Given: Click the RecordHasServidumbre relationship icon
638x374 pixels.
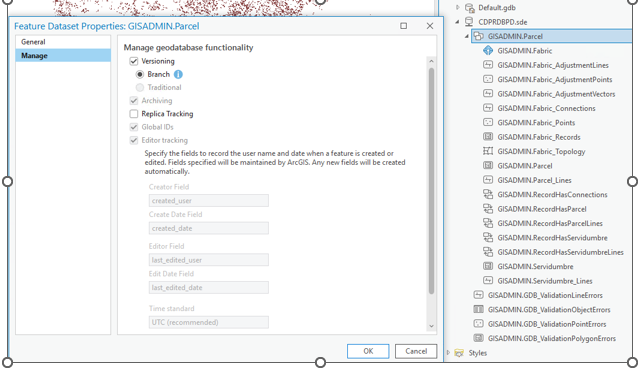Looking at the screenshot, I should 488,237.
